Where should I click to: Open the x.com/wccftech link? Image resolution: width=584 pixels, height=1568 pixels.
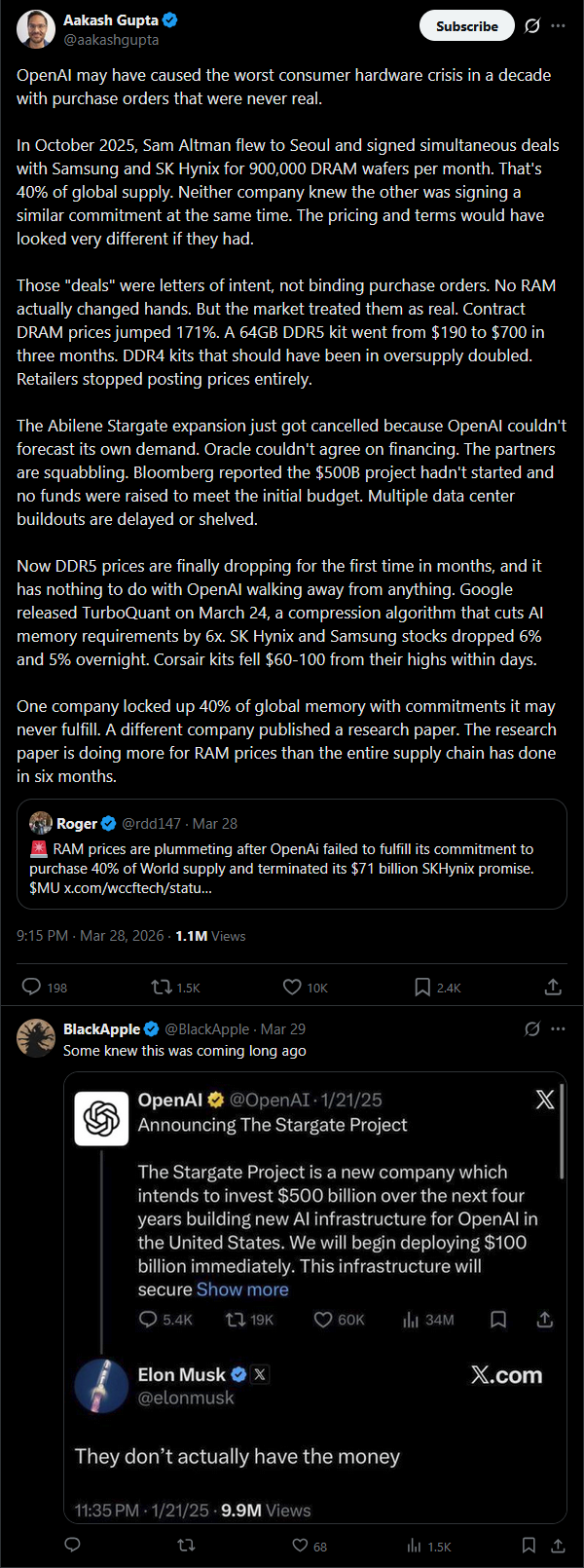pyautogui.click(x=137, y=888)
